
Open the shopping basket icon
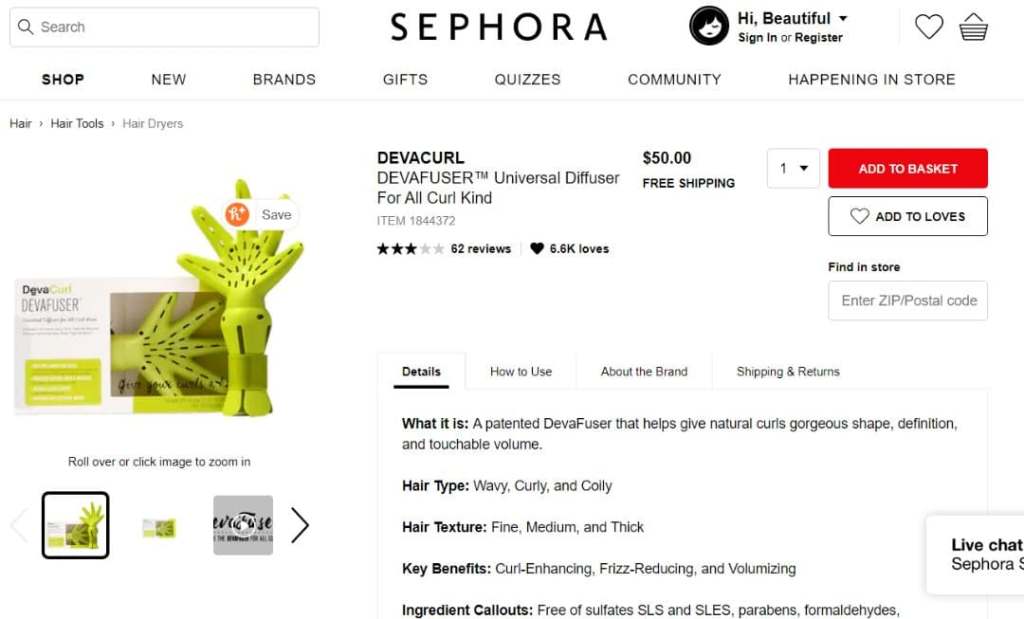973,27
